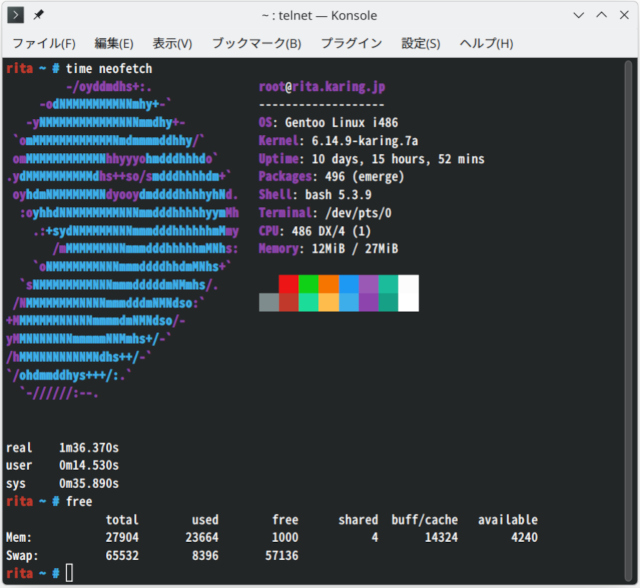Click the 'buff/cache' column header
Image resolution: width=640 pixels, height=588 pixels.
pos(424,519)
